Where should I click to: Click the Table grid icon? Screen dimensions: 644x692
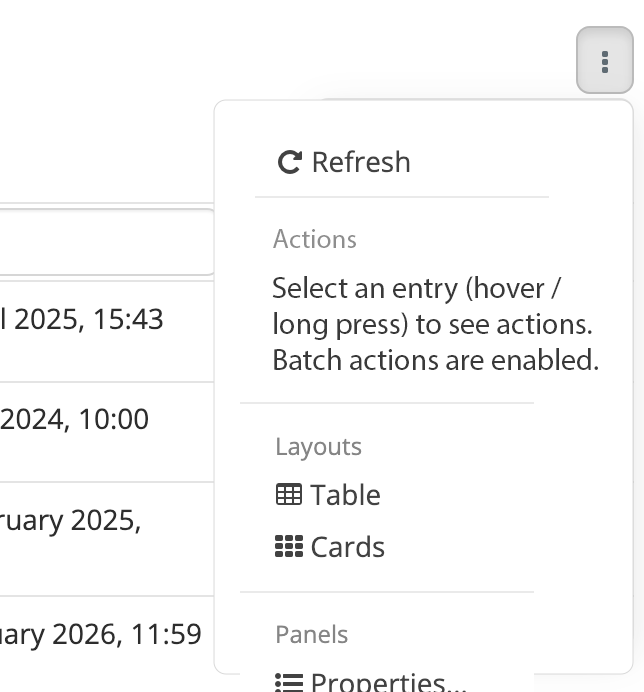pos(289,494)
